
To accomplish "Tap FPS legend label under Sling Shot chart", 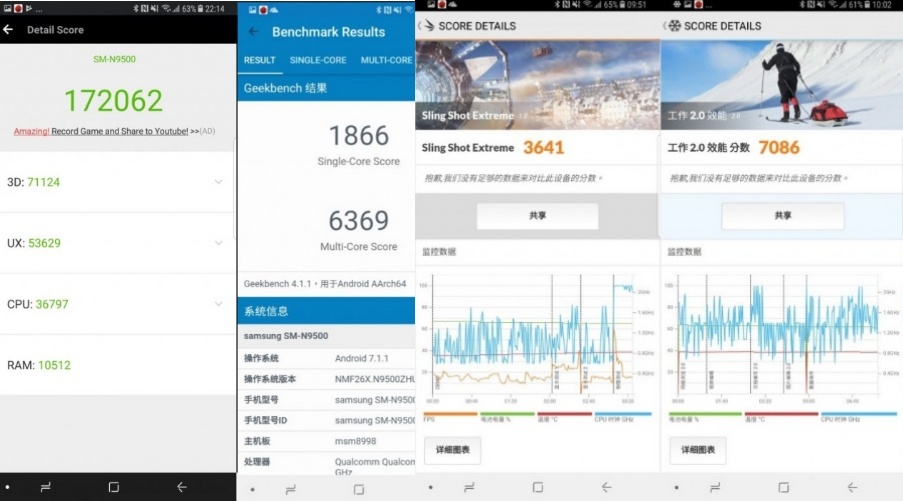I will tap(429, 419).
